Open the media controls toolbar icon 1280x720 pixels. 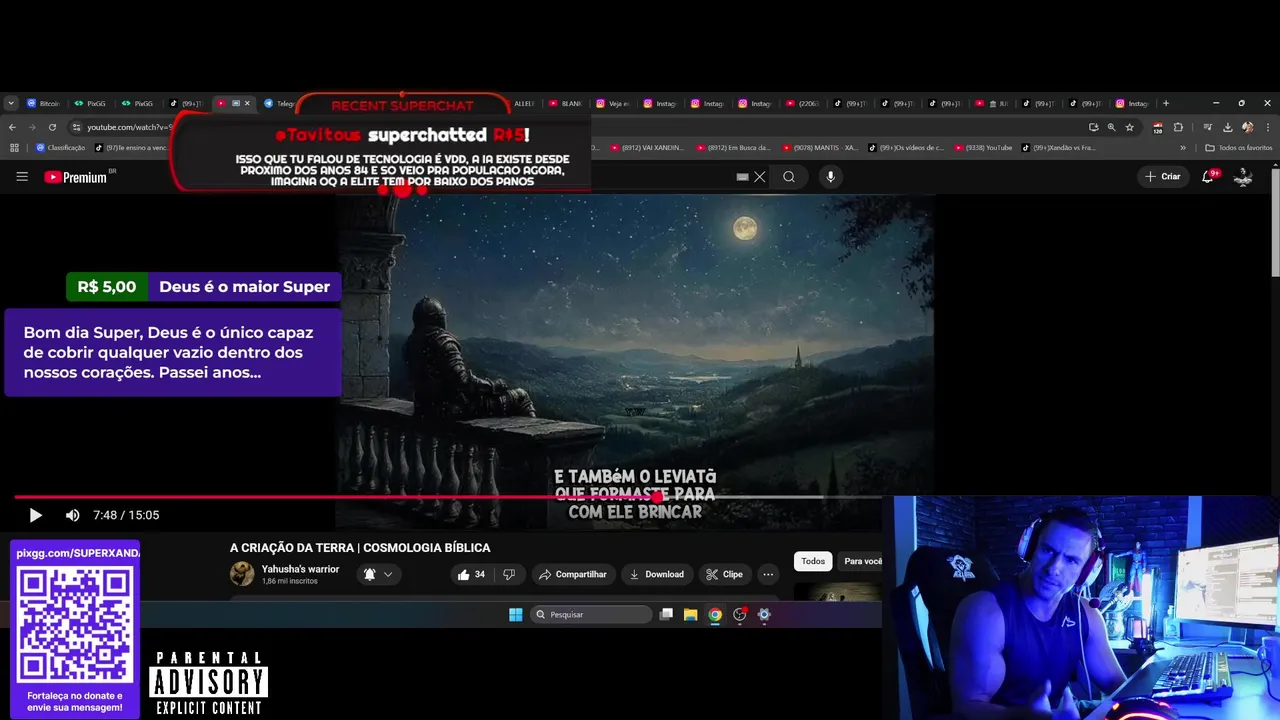1208,127
